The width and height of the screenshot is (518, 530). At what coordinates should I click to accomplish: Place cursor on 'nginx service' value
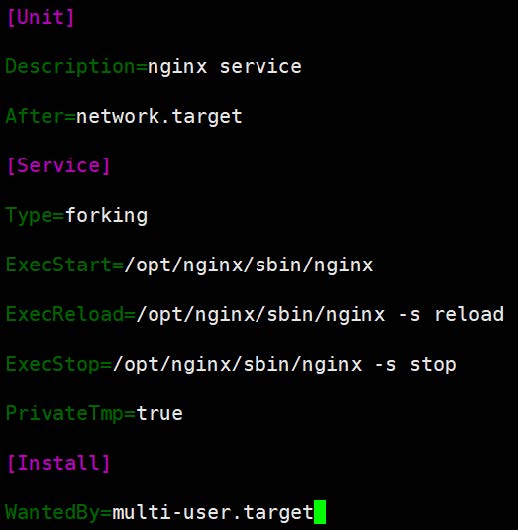(225, 66)
